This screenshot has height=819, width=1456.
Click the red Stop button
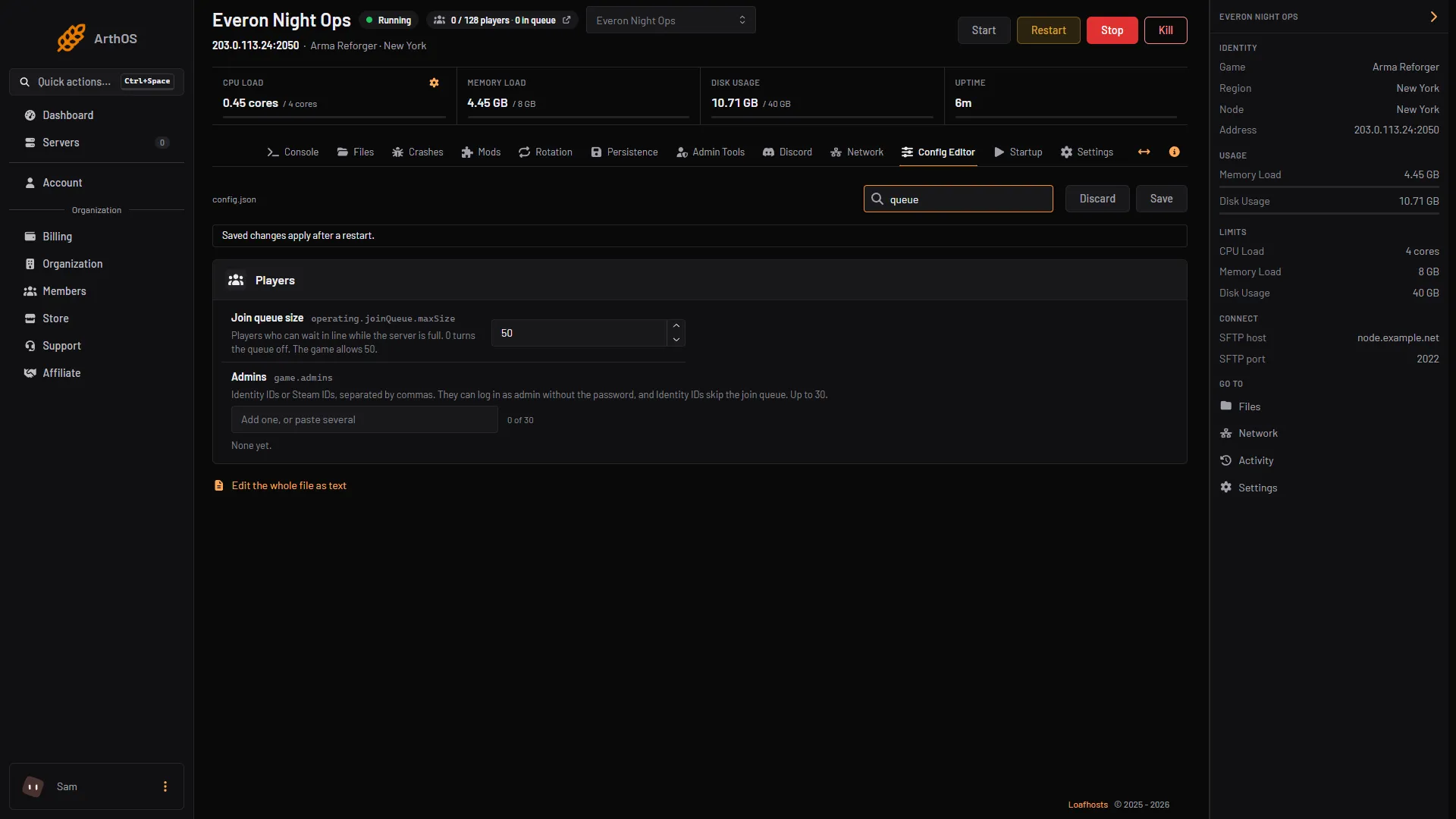point(1112,30)
